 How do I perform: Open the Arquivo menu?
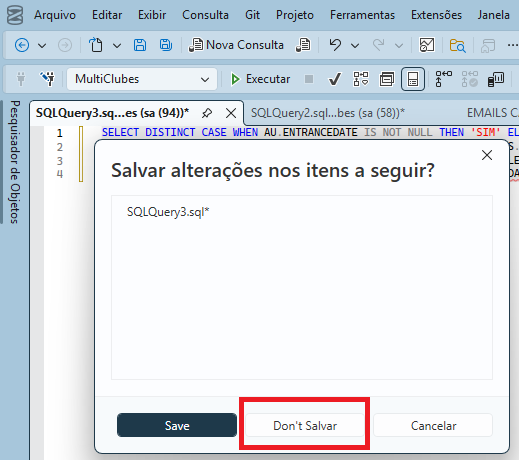(x=55, y=15)
